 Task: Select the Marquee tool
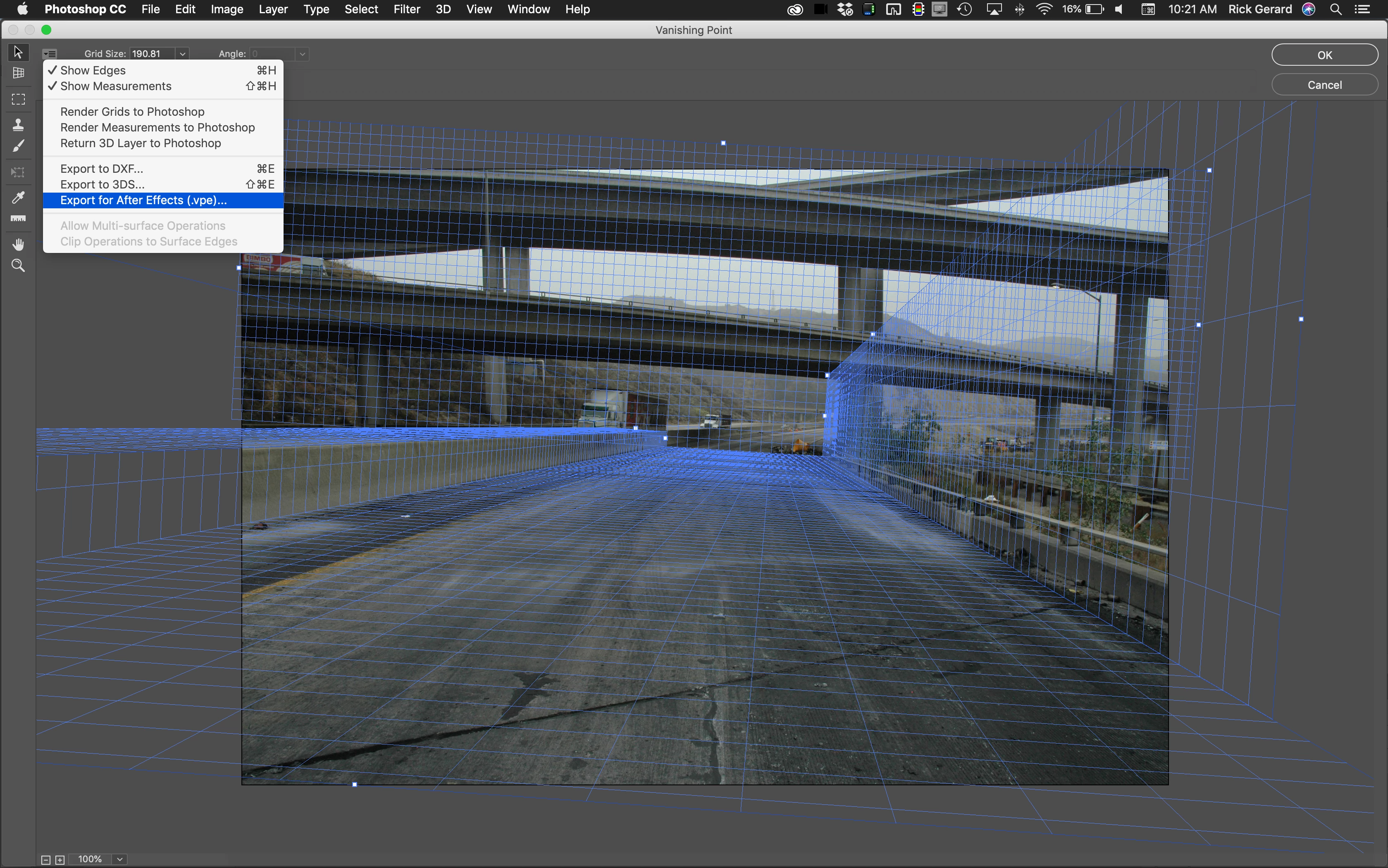[x=18, y=99]
